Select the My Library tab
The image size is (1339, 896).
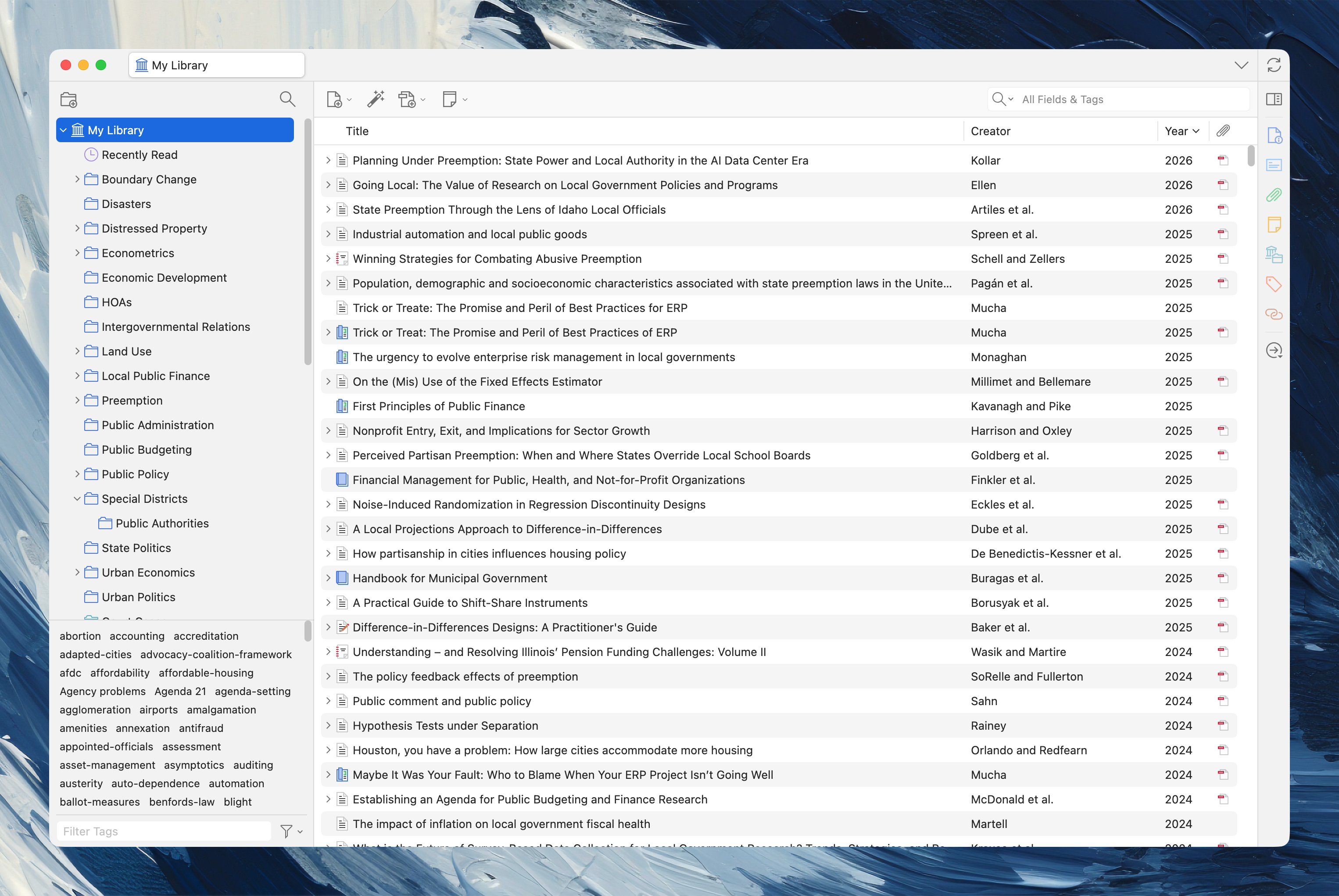click(x=216, y=65)
